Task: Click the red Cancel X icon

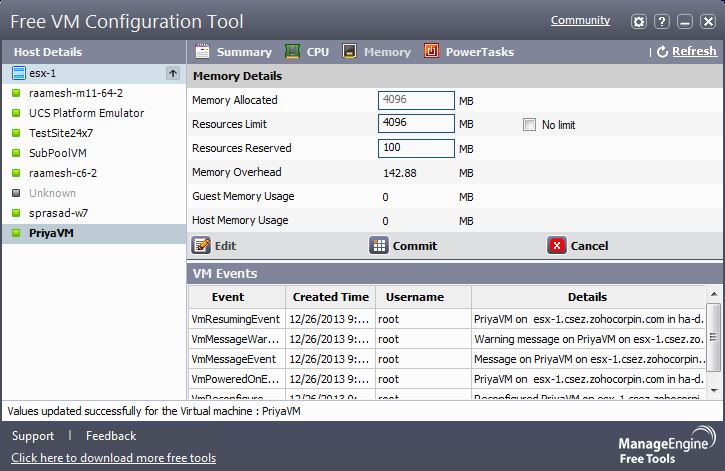Action: tap(557, 245)
